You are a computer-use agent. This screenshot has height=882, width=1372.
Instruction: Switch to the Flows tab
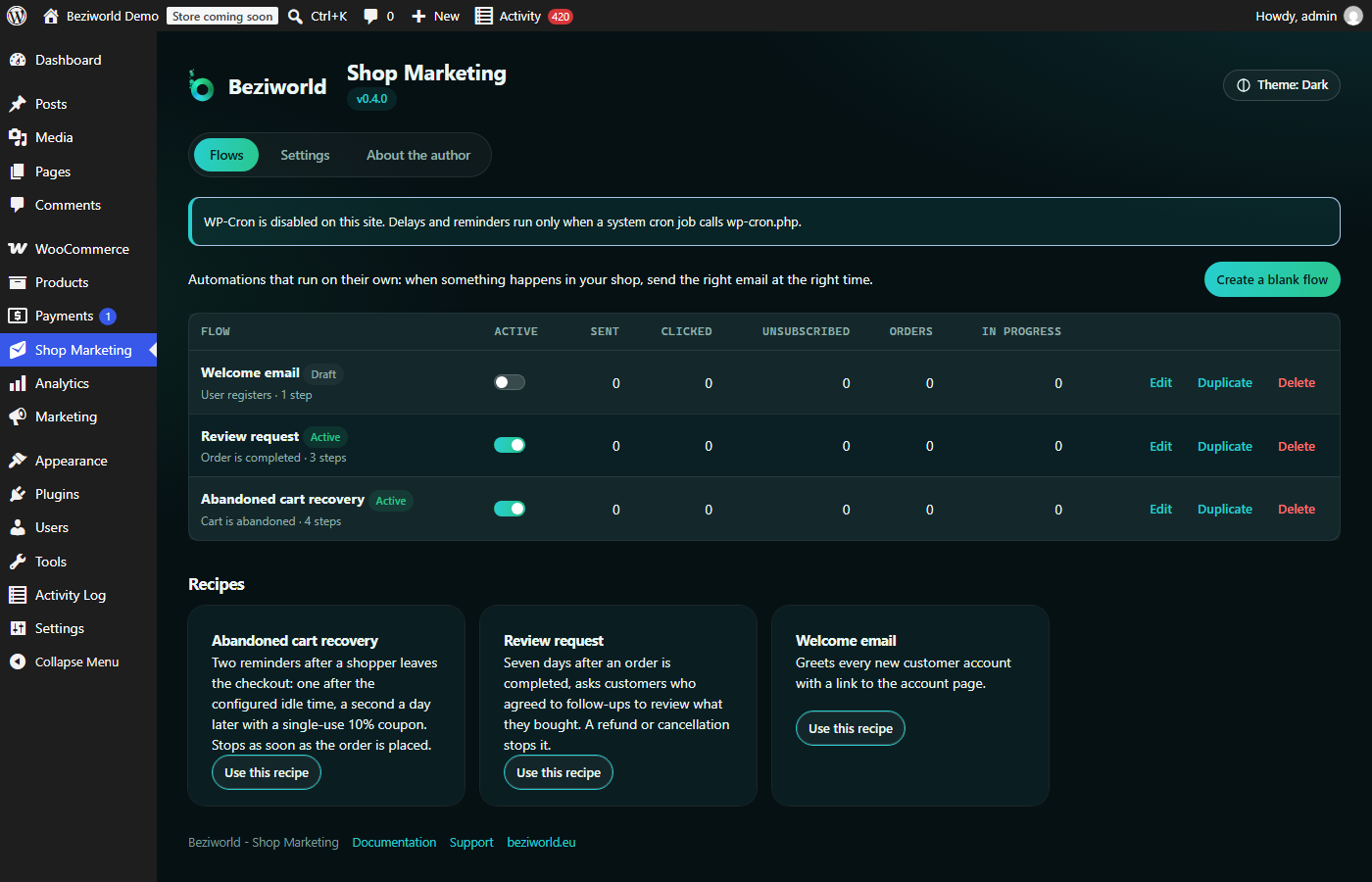pos(226,155)
